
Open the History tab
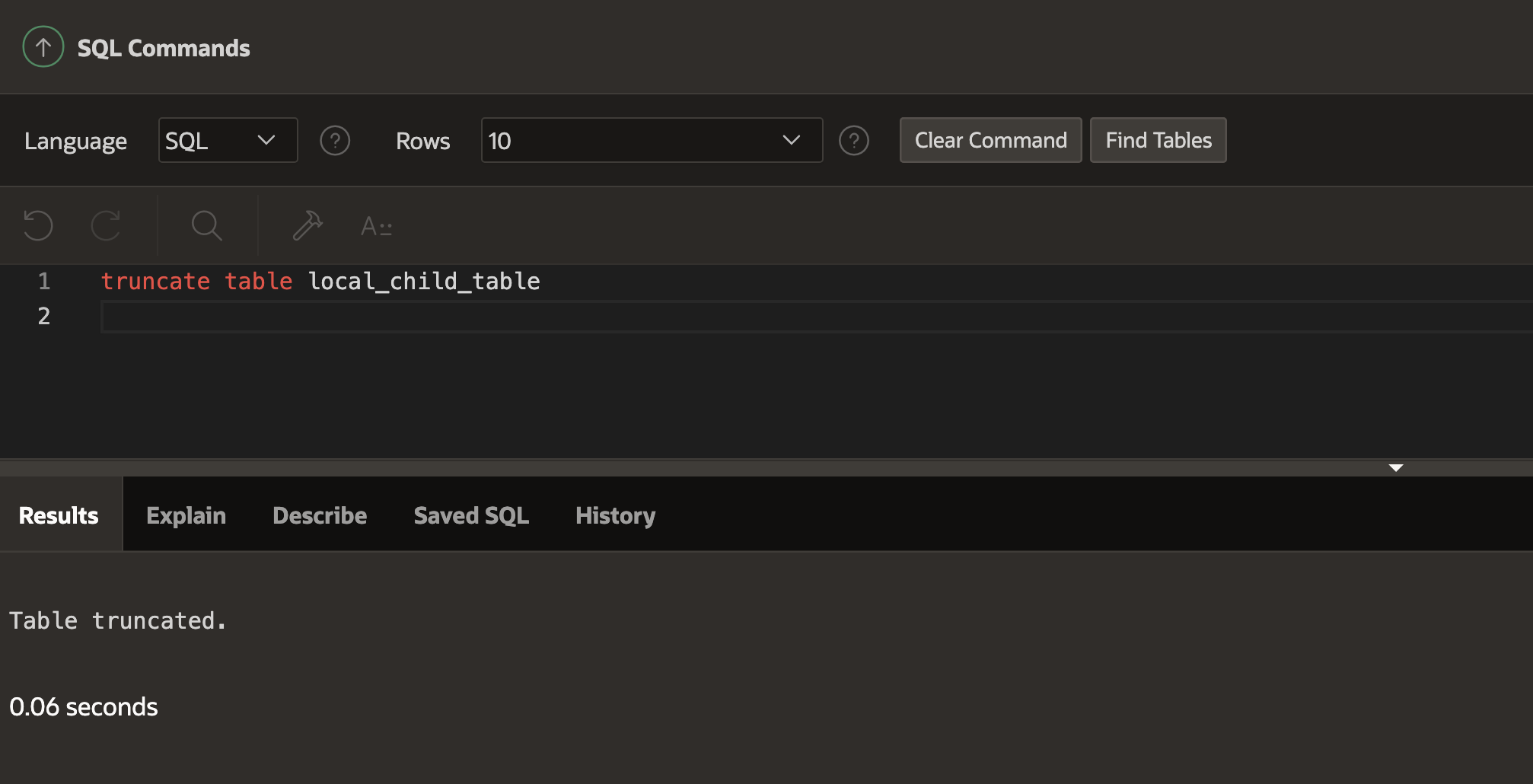(615, 515)
